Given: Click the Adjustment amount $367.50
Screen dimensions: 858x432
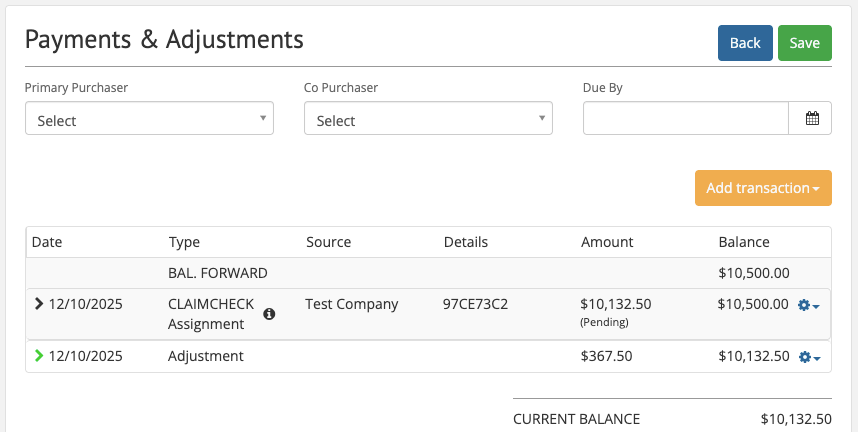Looking at the screenshot, I should pyautogui.click(x=606, y=356).
